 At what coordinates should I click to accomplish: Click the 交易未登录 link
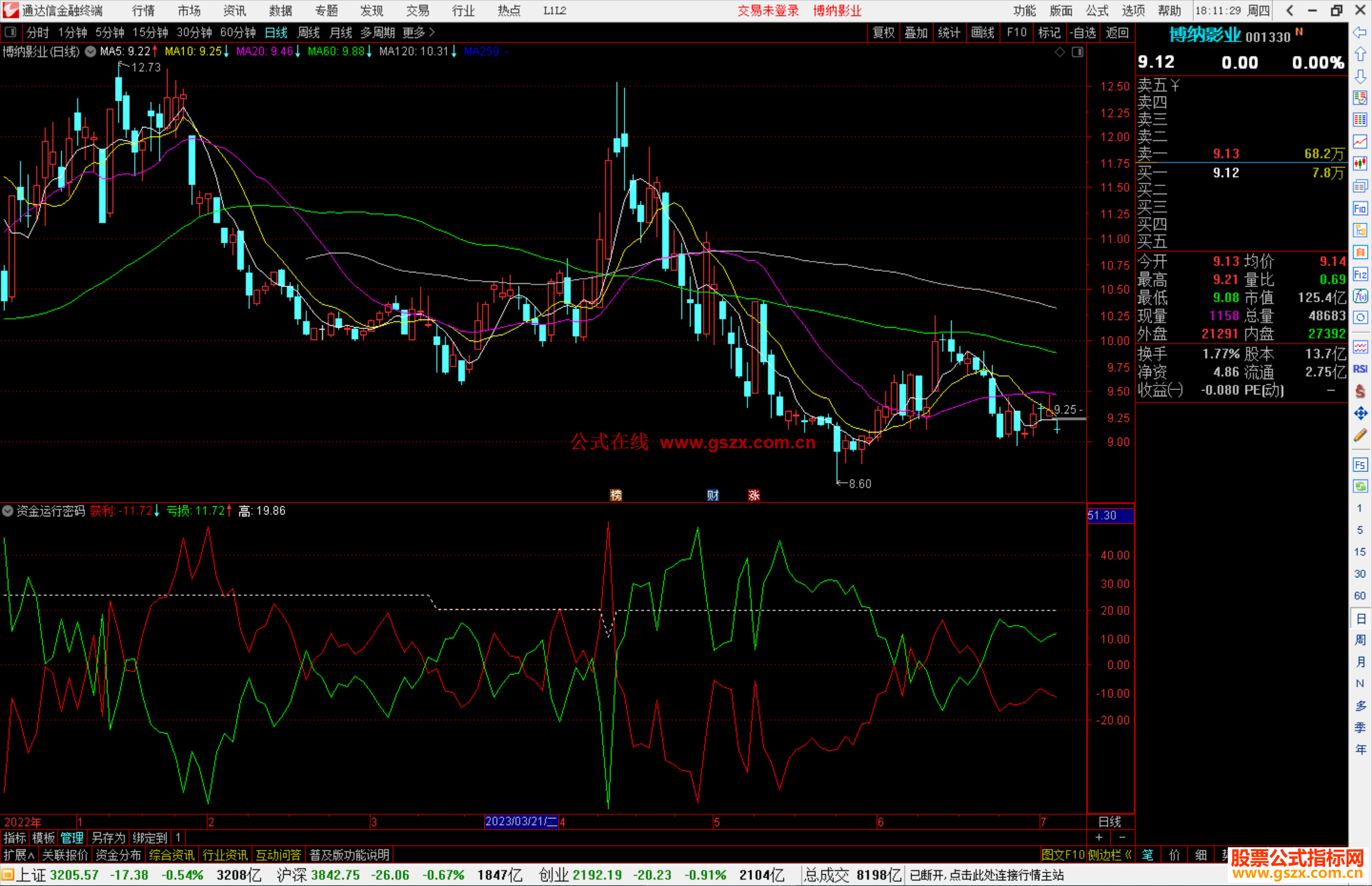pos(768,11)
